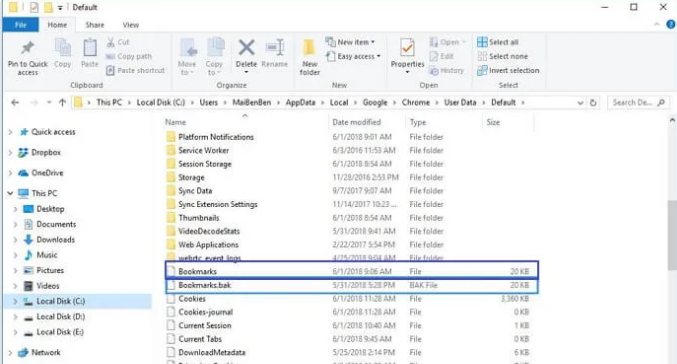Click the Refresh button beside address bar
This screenshot has width=677, height=364.
click(x=593, y=102)
